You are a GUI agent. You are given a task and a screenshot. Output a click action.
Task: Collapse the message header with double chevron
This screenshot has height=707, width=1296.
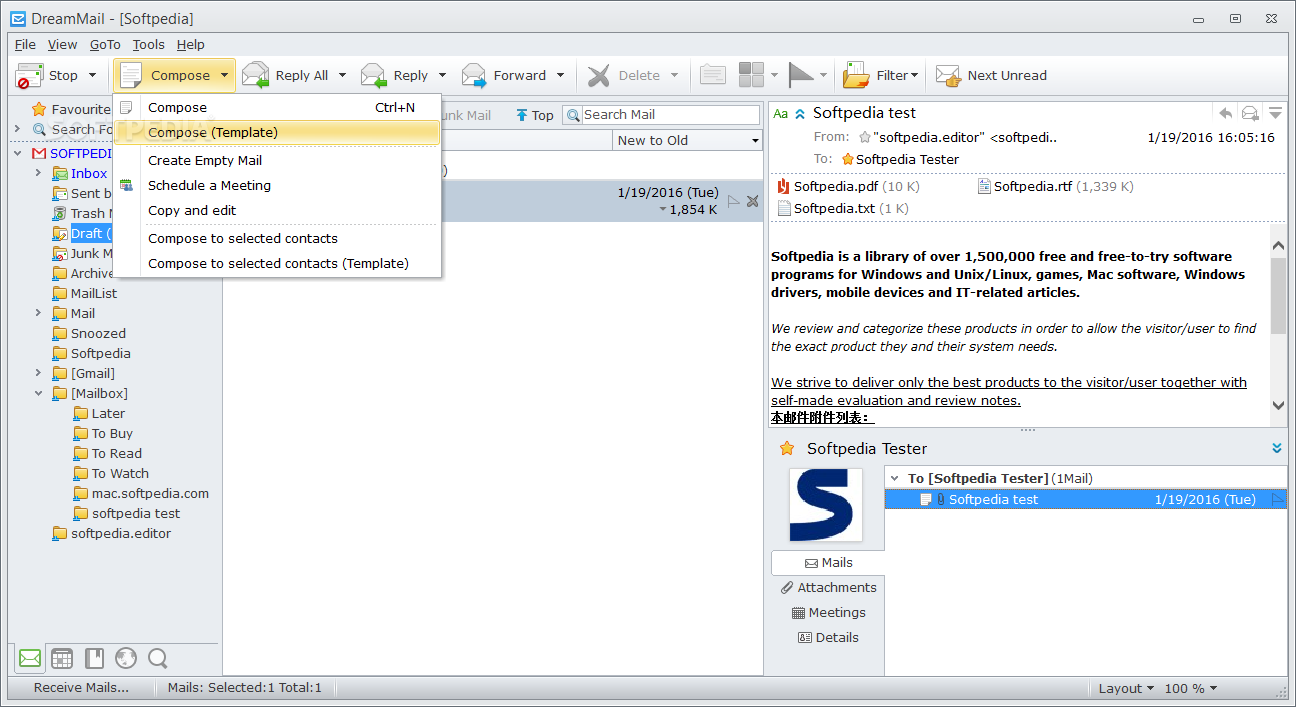coord(800,114)
